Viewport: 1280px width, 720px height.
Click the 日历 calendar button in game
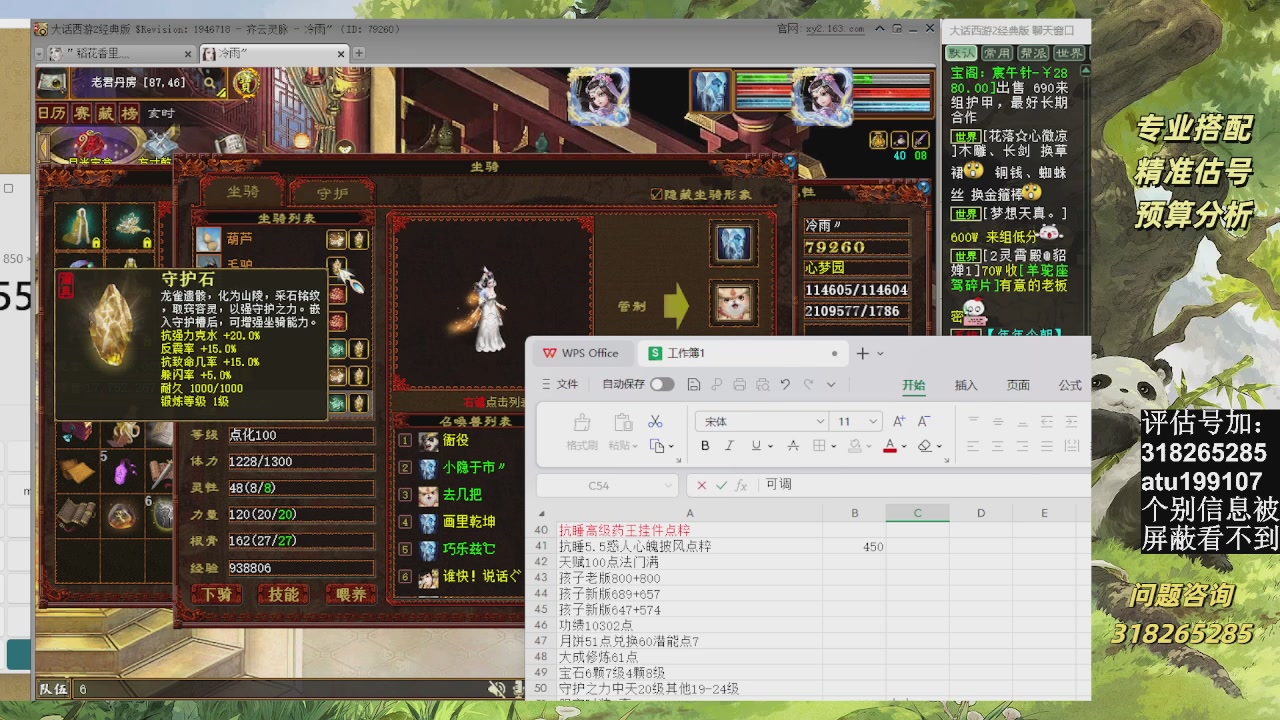pos(52,114)
